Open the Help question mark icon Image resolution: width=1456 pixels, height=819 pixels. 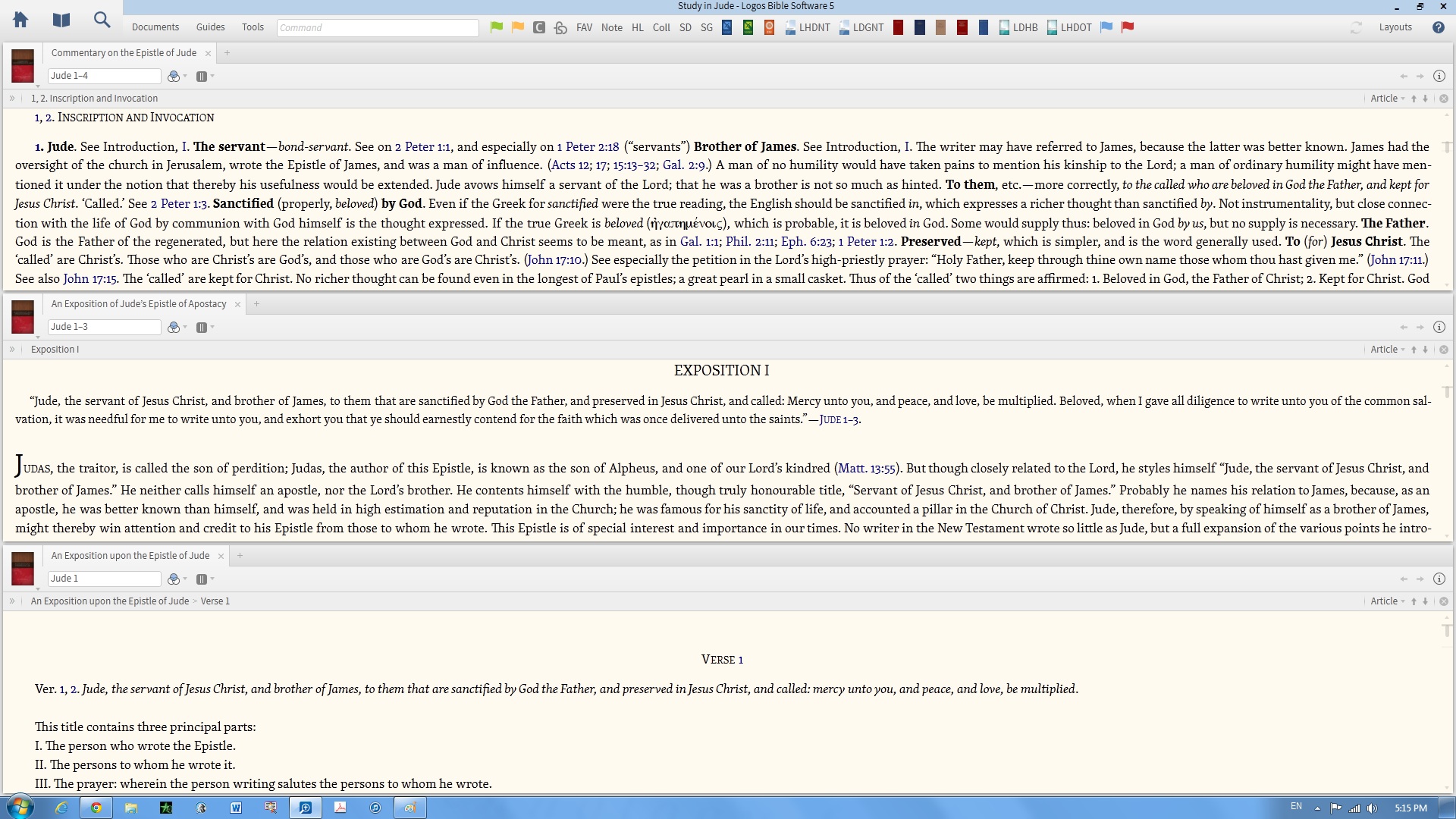(1438, 27)
